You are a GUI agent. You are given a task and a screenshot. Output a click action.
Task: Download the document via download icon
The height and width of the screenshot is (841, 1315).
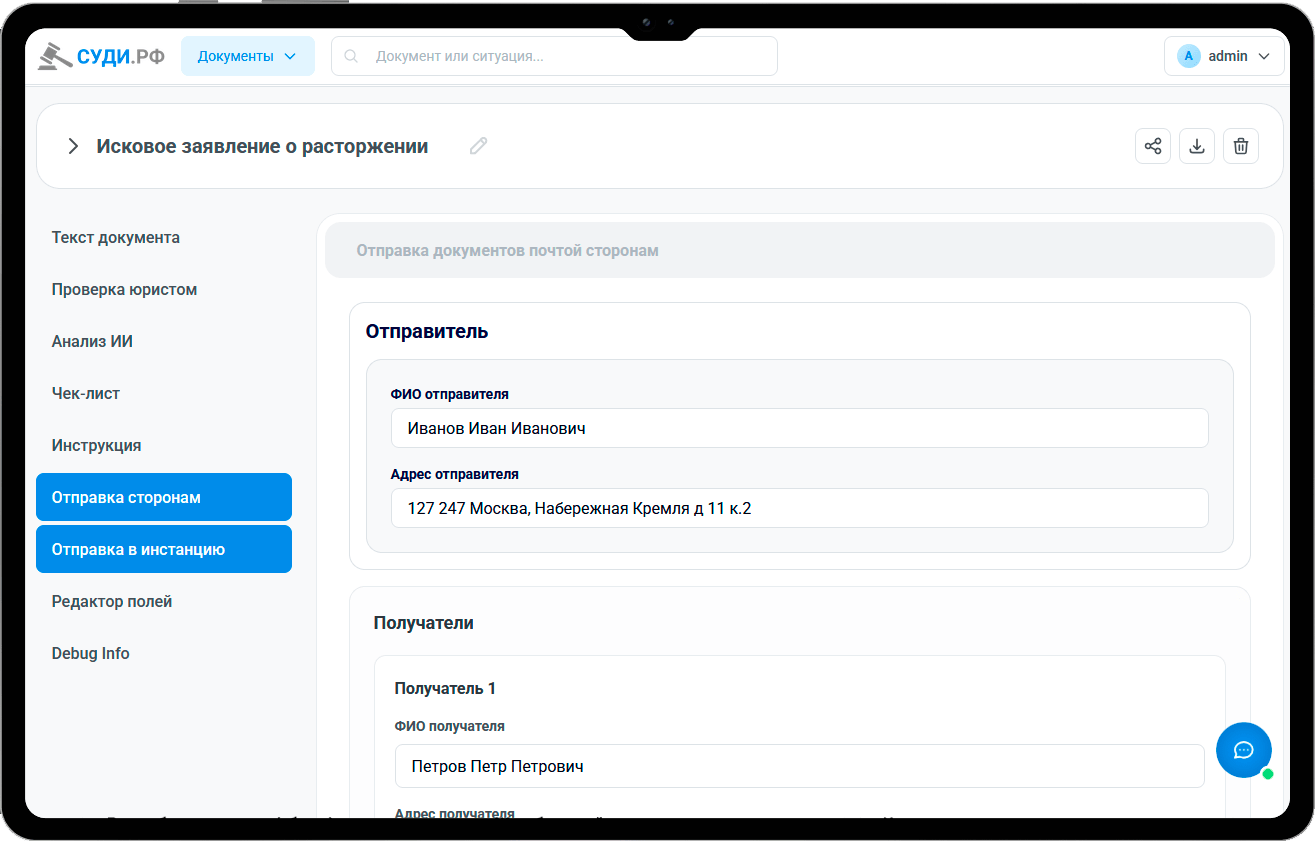point(1196,146)
